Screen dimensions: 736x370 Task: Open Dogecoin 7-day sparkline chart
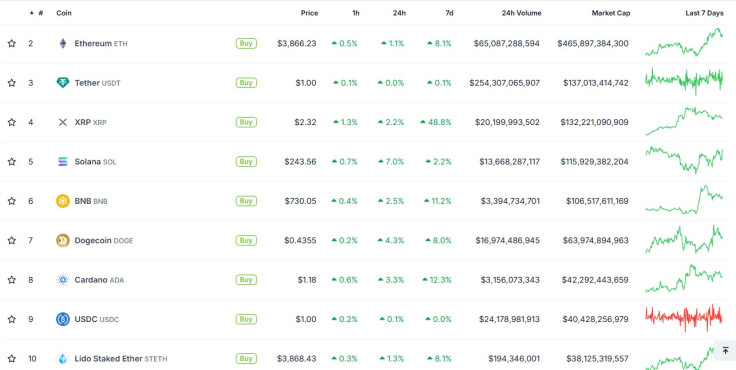684,239
